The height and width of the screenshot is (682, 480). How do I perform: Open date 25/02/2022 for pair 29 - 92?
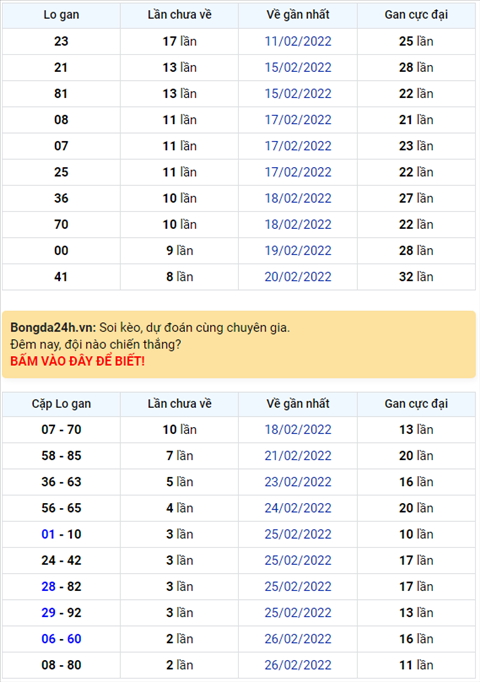point(298,612)
